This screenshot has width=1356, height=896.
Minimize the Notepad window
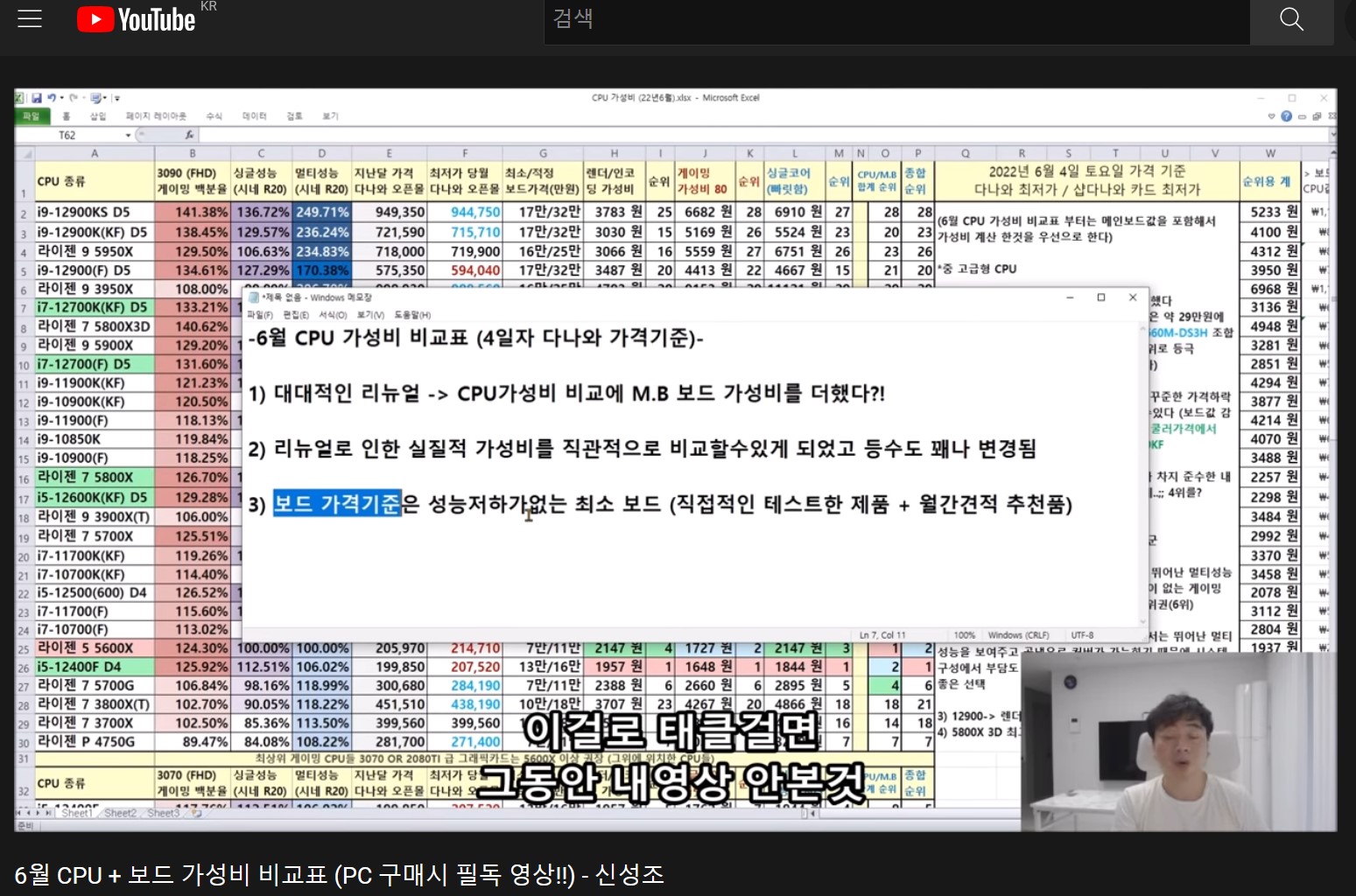tap(1070, 297)
